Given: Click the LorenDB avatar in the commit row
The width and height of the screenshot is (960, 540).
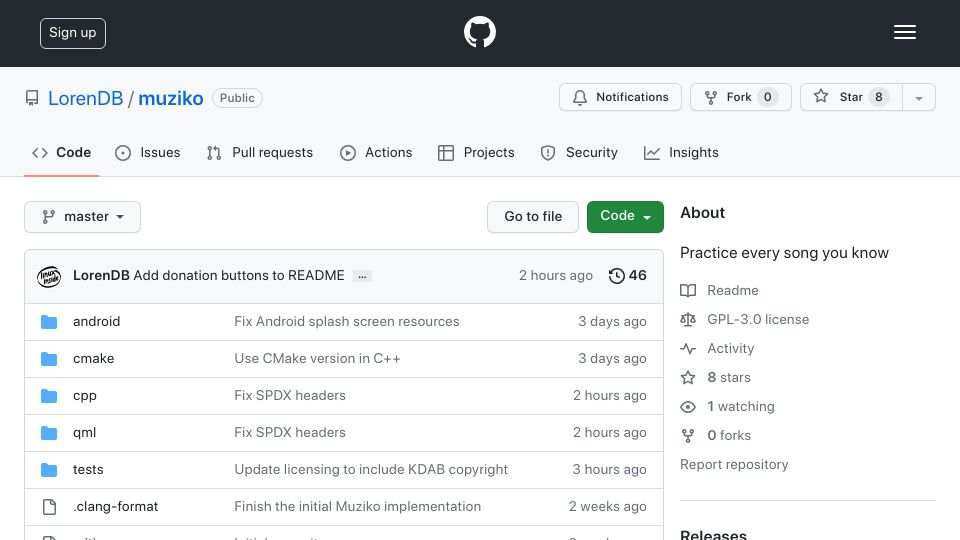Looking at the screenshot, I should pos(49,276).
